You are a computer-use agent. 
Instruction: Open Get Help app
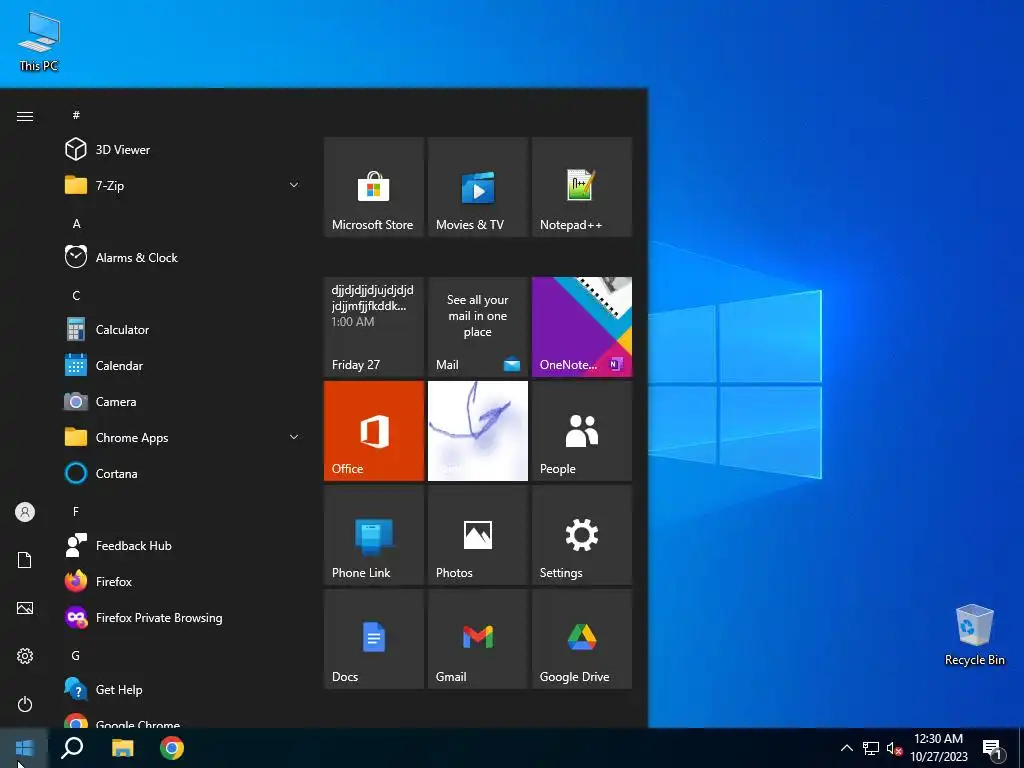click(182, 690)
